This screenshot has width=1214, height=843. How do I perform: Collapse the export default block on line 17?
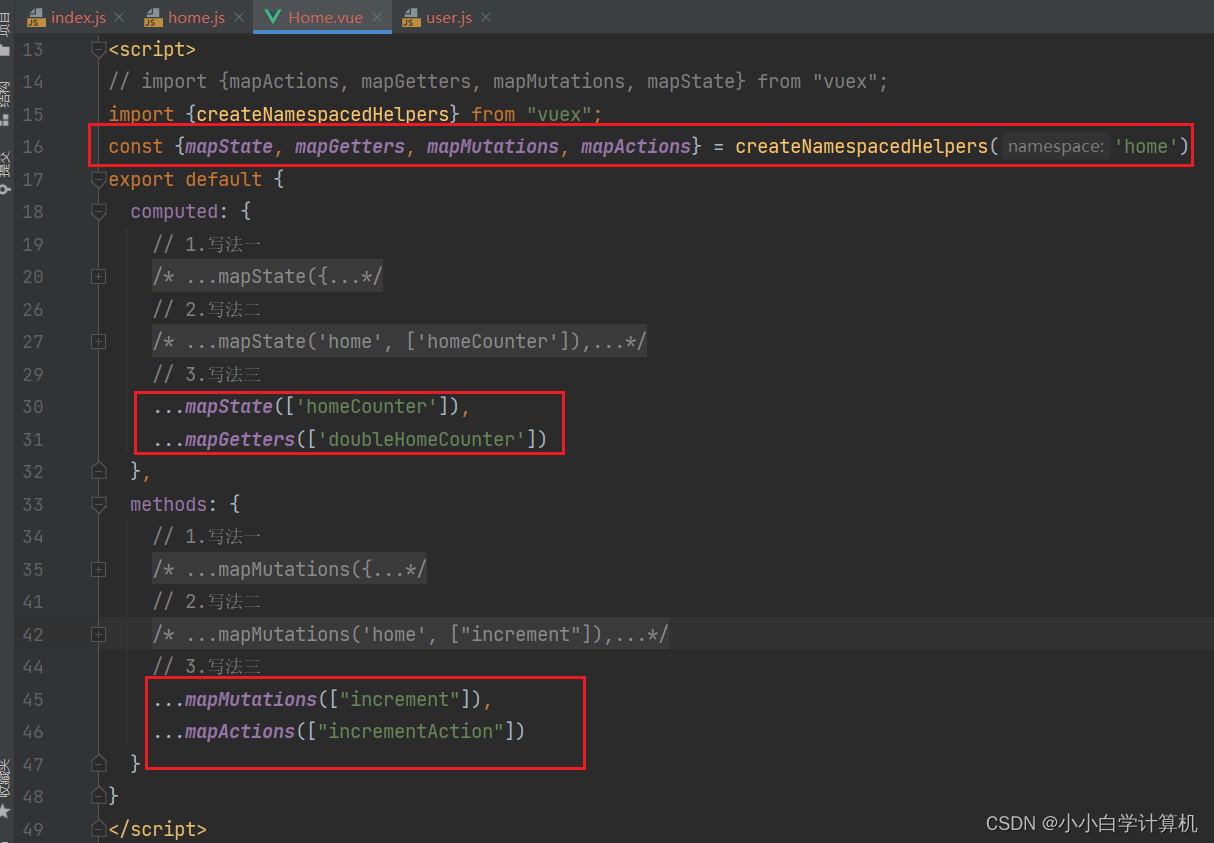click(x=98, y=180)
